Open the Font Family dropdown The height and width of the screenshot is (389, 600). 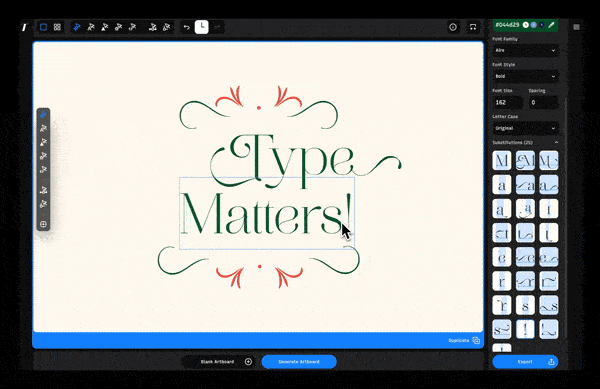pos(525,50)
